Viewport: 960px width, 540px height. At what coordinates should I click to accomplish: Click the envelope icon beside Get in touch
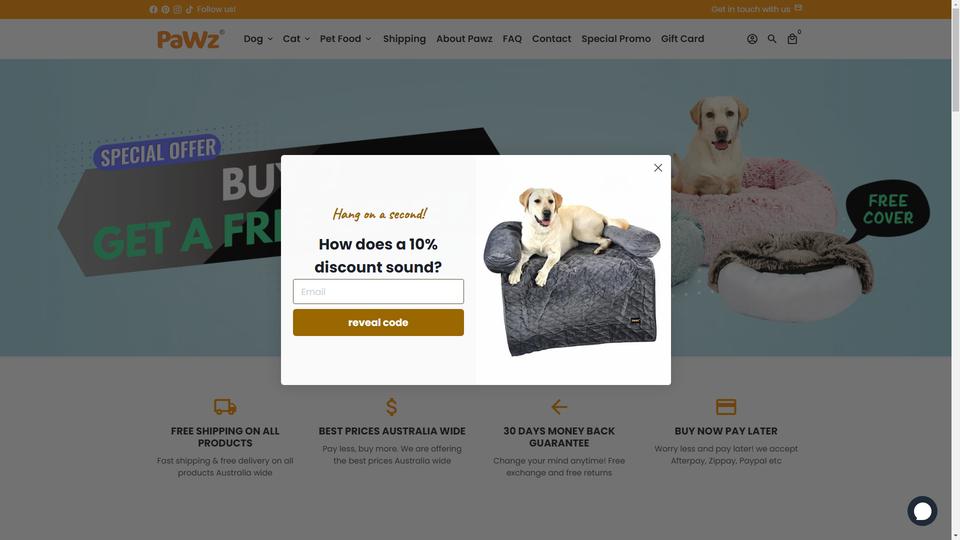point(798,8)
